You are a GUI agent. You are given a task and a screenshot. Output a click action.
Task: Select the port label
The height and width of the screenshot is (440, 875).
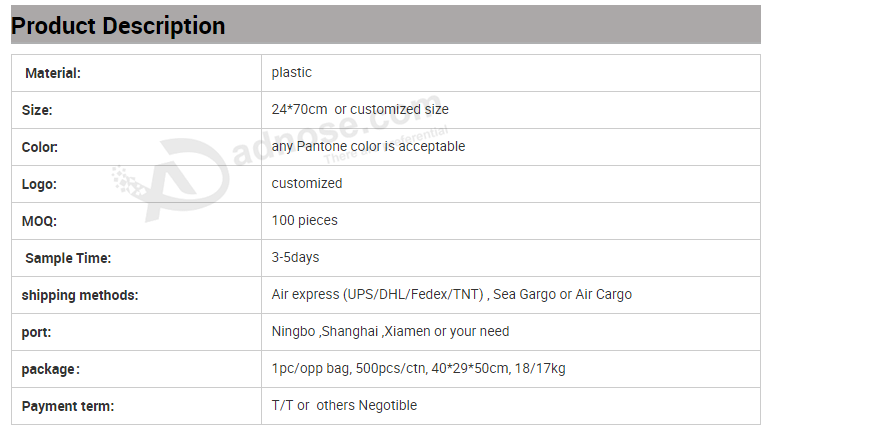[36, 332]
